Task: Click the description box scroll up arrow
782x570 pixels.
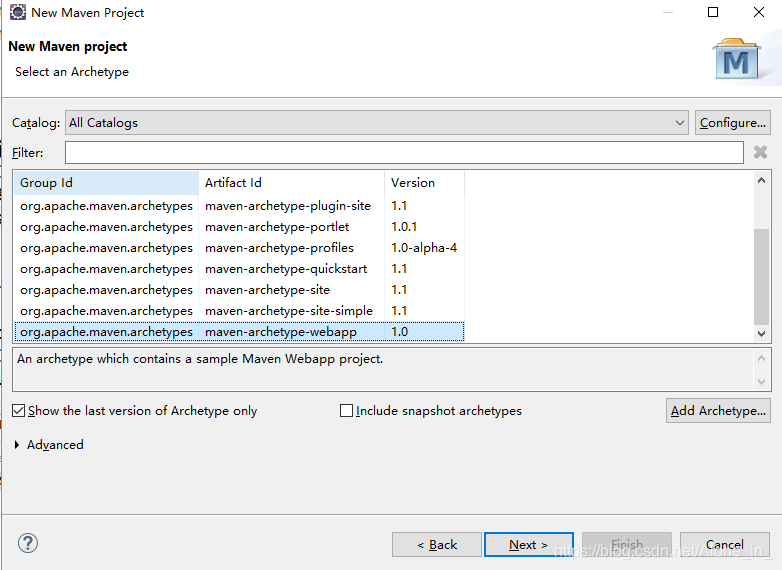Action: (761, 358)
